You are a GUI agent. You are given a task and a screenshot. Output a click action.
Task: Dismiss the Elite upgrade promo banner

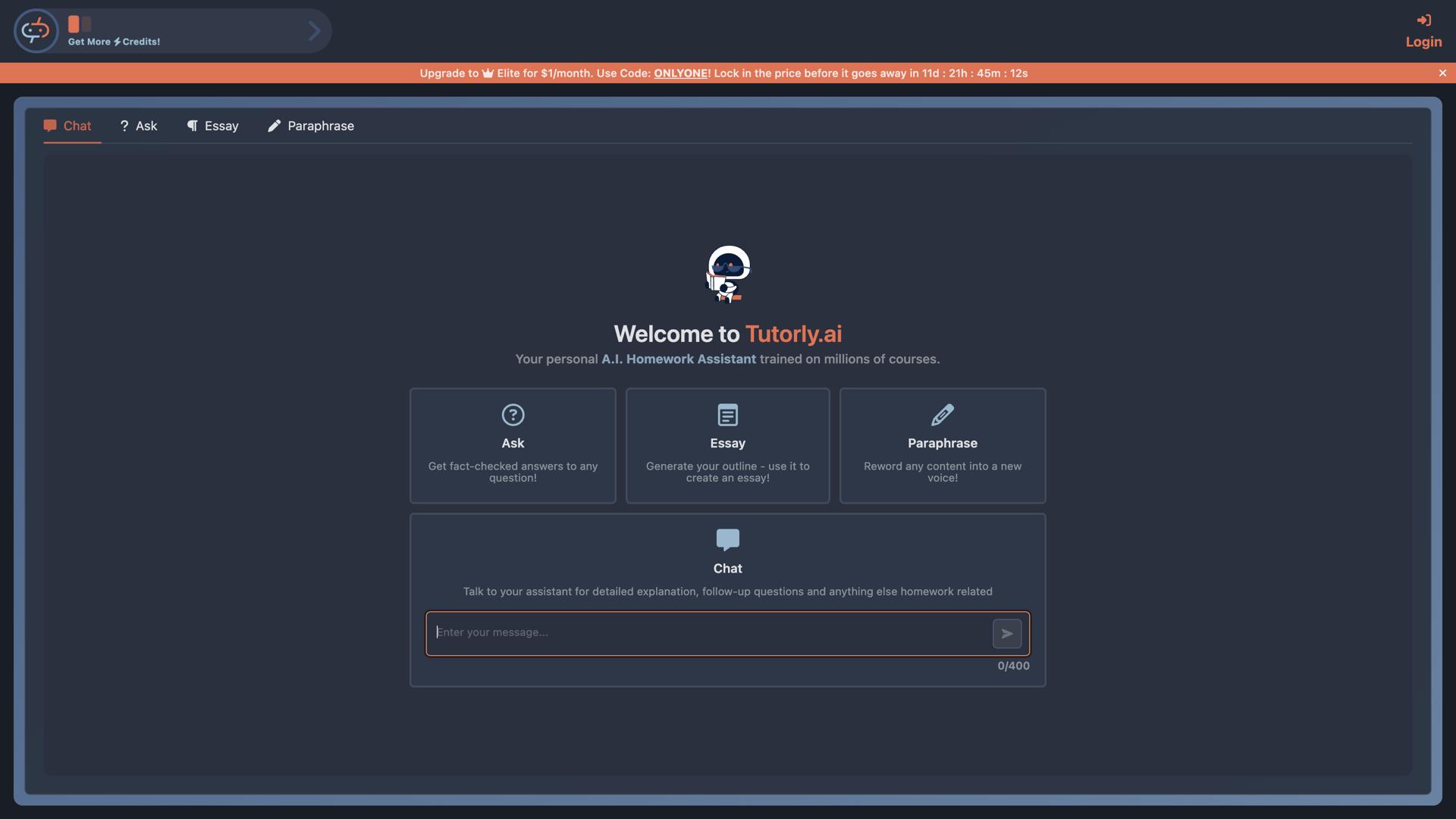[1442, 73]
